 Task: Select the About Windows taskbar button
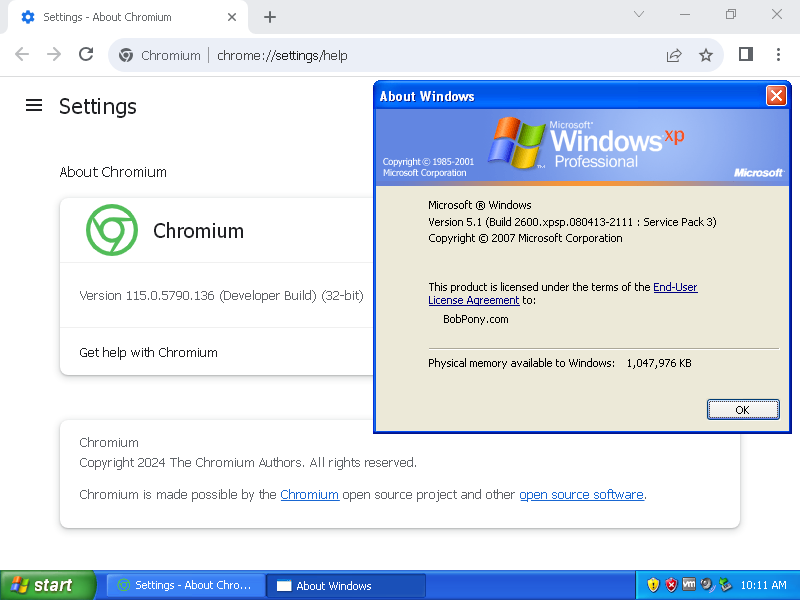click(346, 586)
